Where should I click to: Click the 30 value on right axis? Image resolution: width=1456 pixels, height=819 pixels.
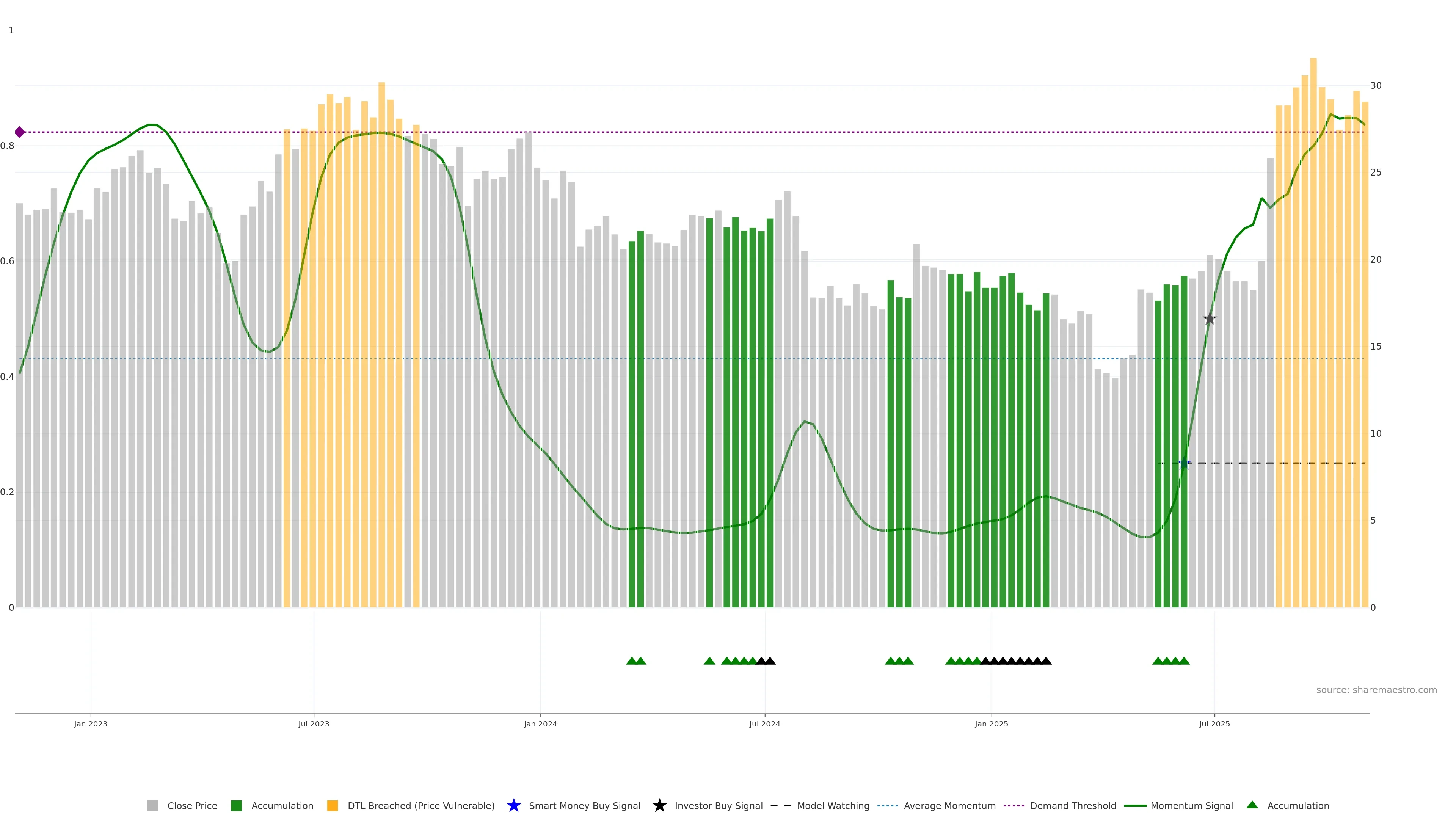(x=1376, y=85)
